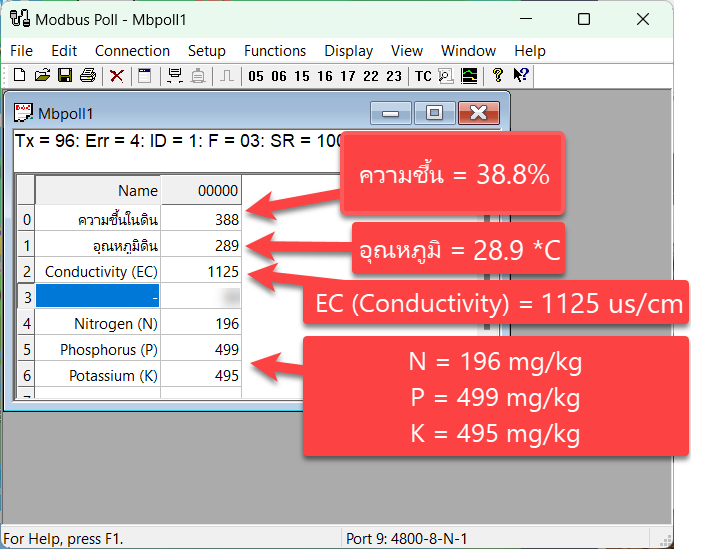Viewport: 706px width, 549px height.
Task: Open the Connection menu
Action: (x=132, y=51)
